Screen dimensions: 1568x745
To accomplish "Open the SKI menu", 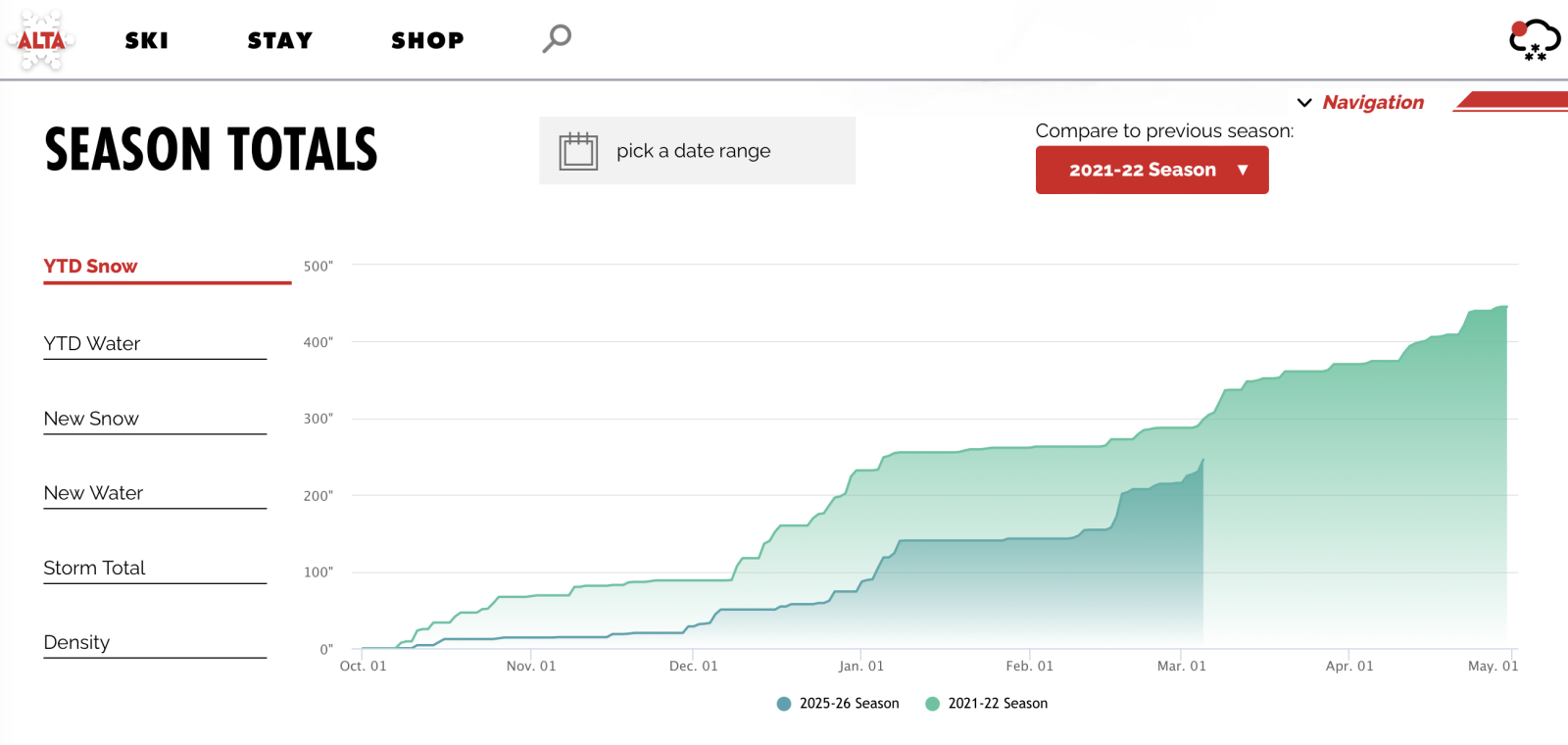I will pyautogui.click(x=147, y=40).
